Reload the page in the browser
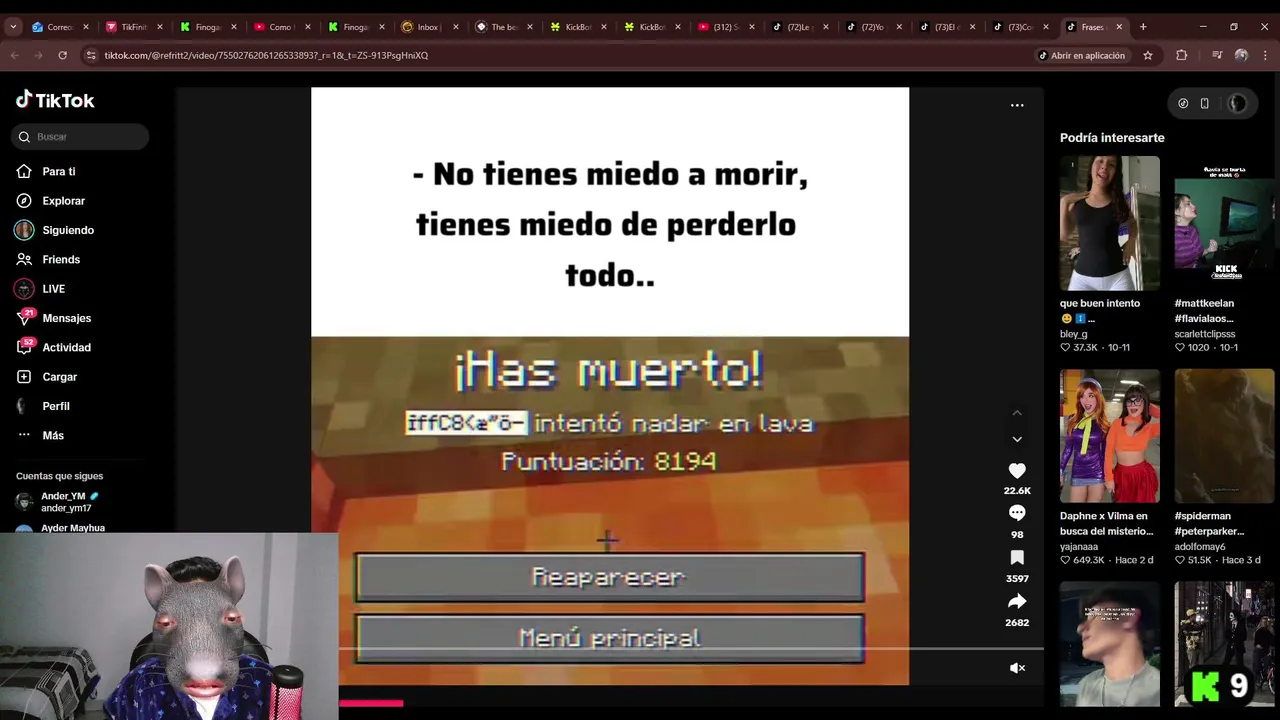 tap(62, 55)
